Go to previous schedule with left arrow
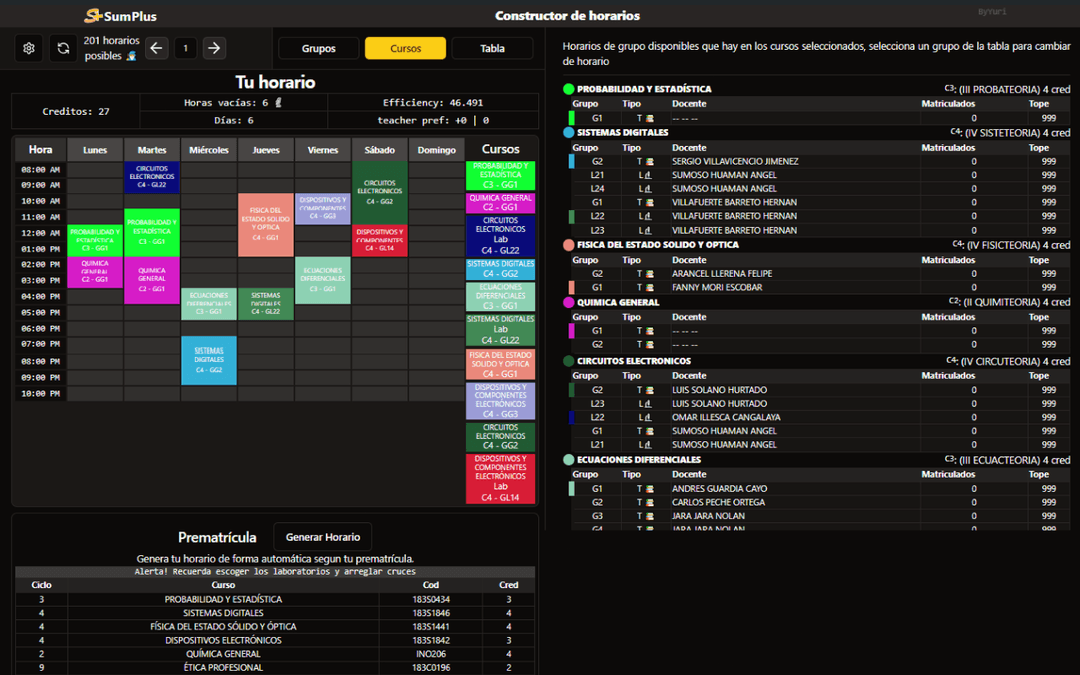The height and width of the screenshot is (675, 1080). click(157, 48)
